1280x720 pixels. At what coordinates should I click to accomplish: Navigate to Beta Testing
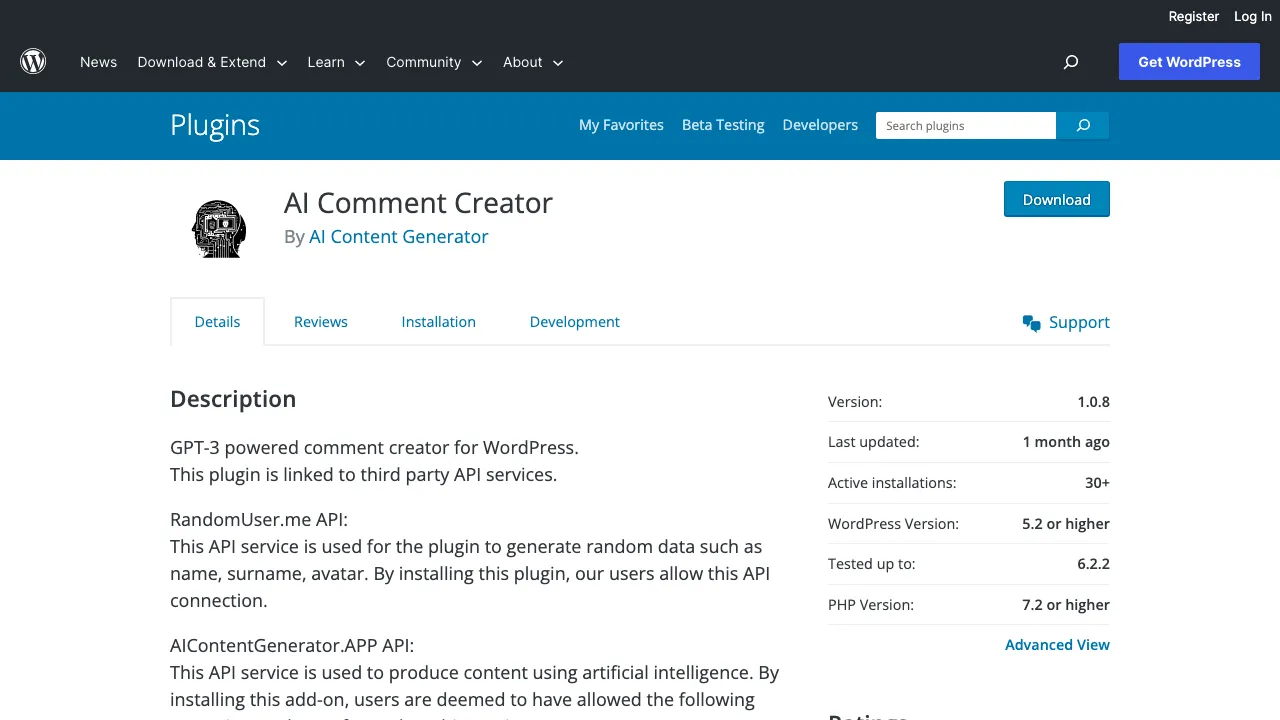[x=723, y=125]
